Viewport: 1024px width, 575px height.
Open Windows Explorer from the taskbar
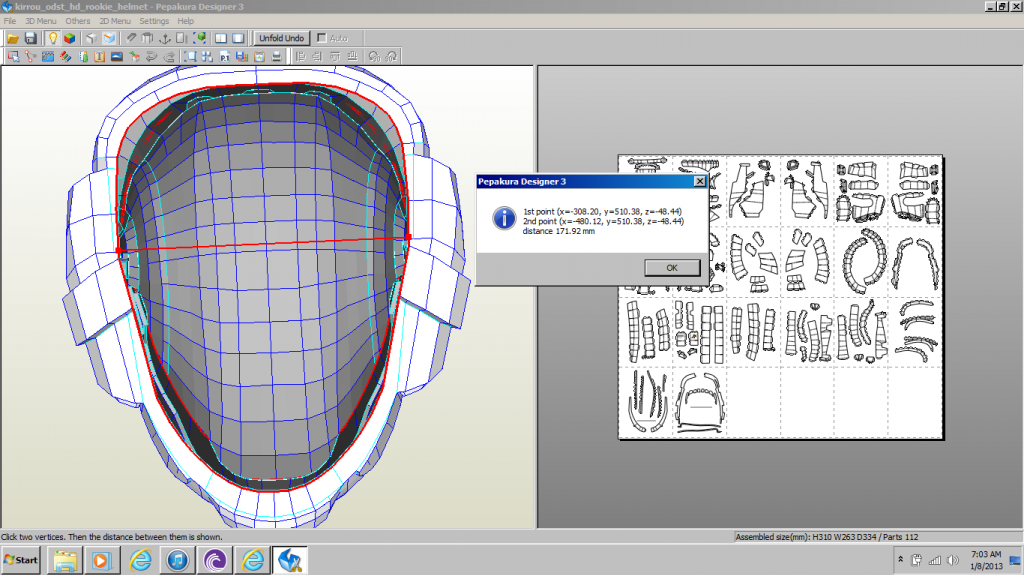coord(65,561)
